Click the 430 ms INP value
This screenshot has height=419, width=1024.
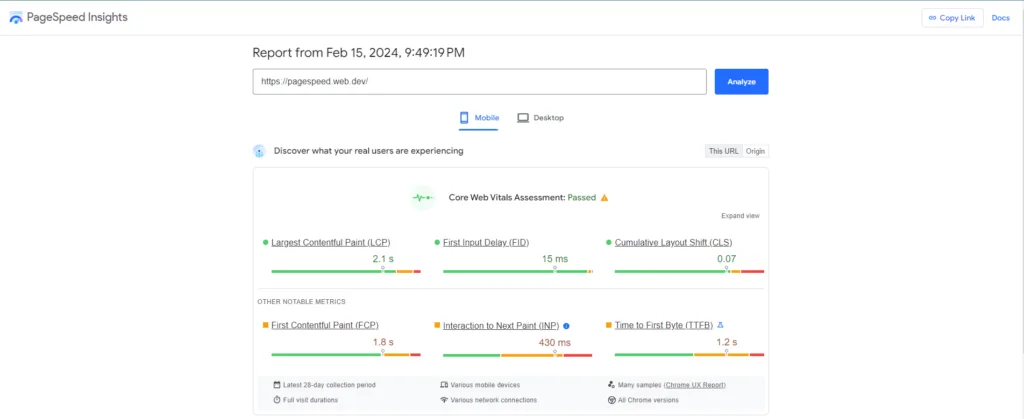[x=555, y=342]
